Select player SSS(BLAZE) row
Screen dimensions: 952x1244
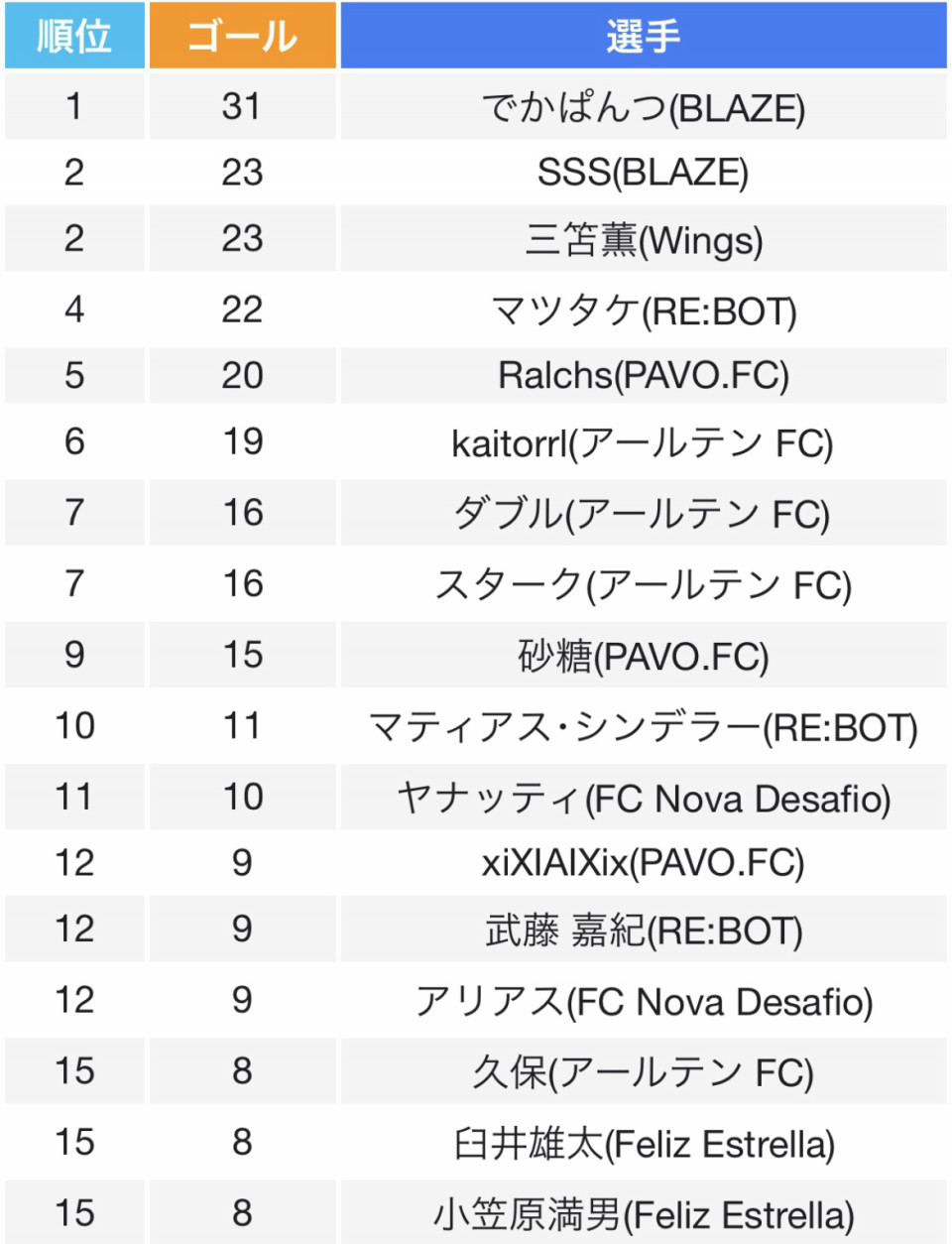(643, 173)
